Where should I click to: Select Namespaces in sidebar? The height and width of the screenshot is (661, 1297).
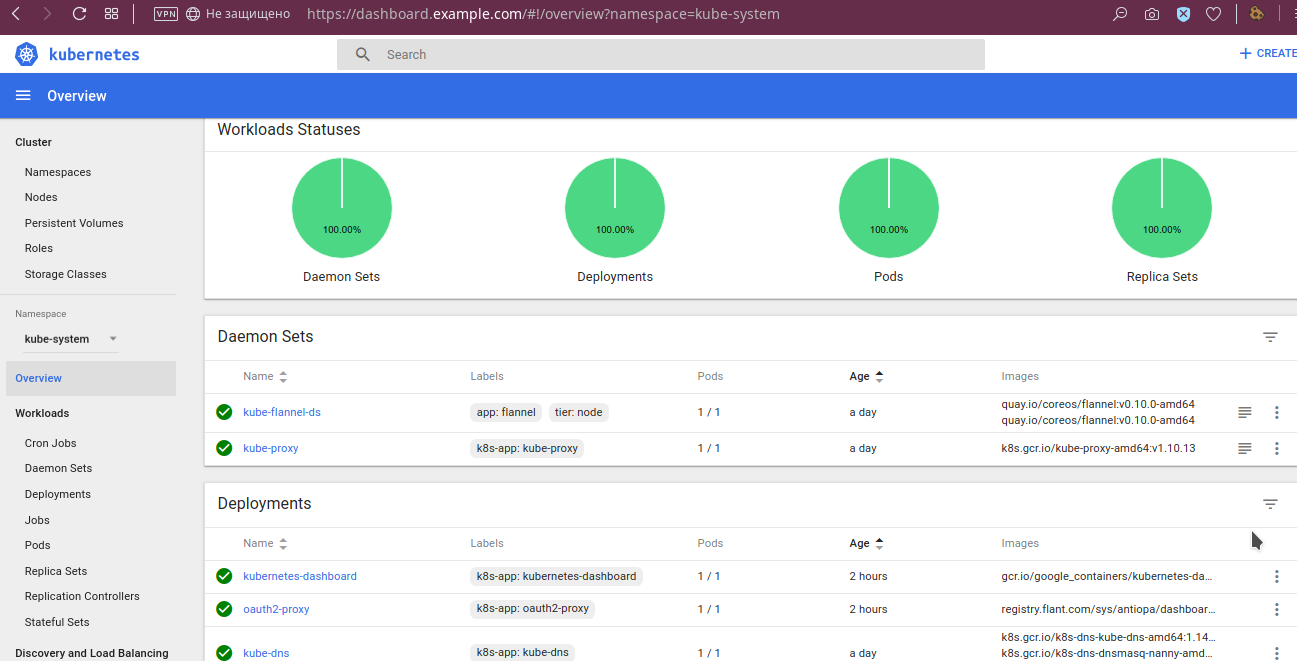[58, 172]
